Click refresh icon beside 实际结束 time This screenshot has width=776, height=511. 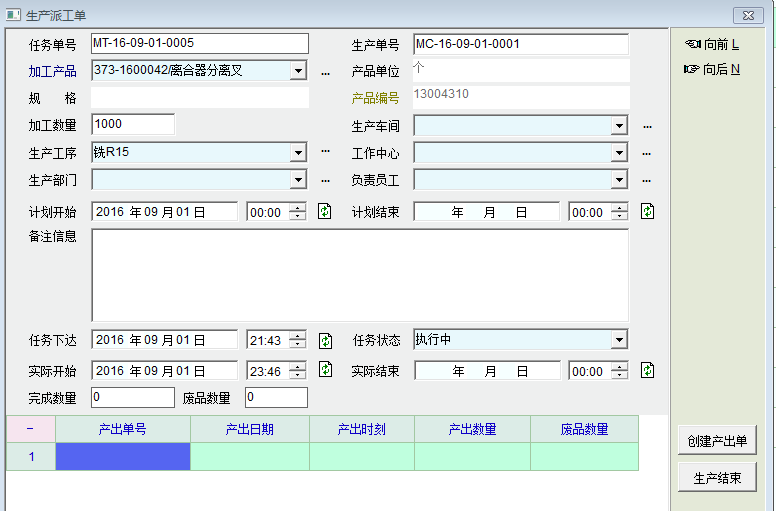point(647,370)
